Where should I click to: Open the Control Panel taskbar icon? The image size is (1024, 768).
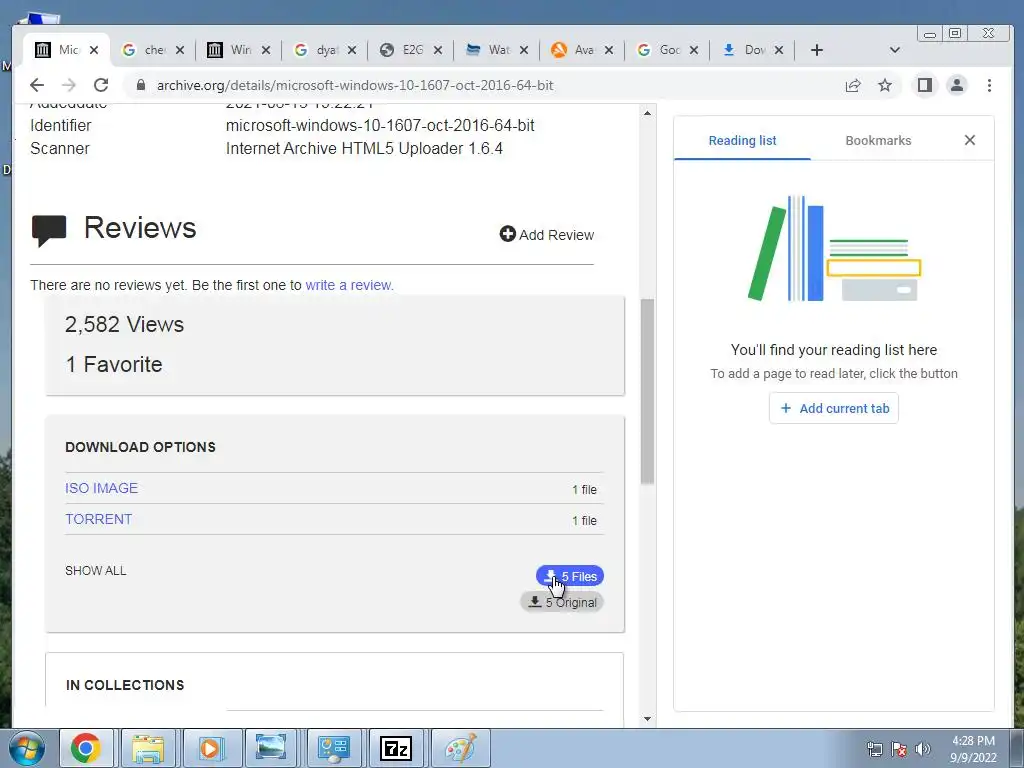334,748
